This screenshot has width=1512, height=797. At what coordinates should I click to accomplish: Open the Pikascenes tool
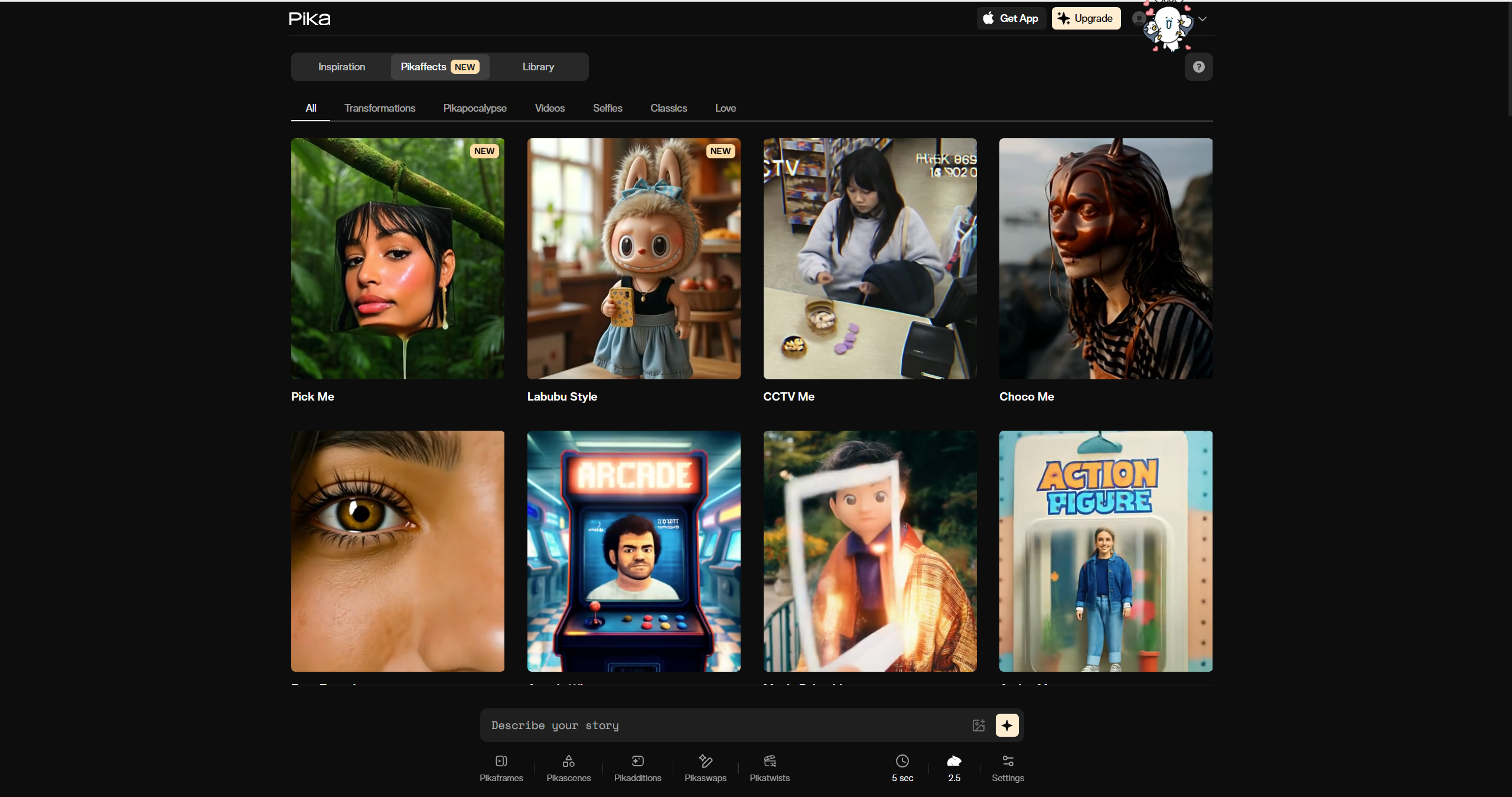[568, 768]
